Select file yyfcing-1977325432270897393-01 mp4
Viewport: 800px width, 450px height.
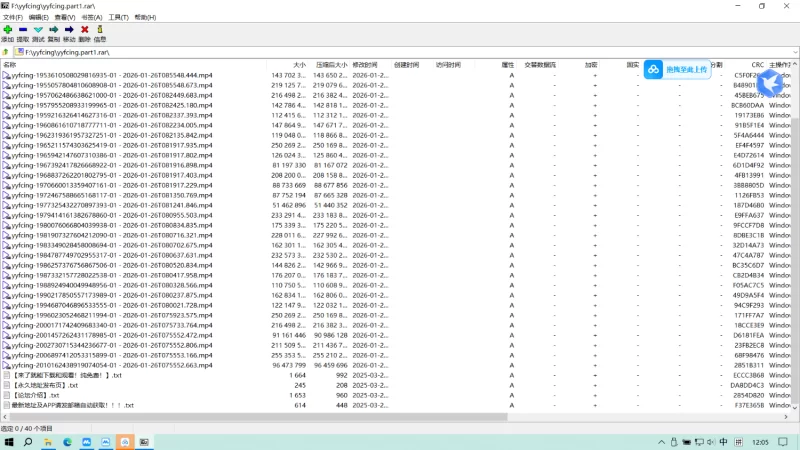click(x=112, y=205)
